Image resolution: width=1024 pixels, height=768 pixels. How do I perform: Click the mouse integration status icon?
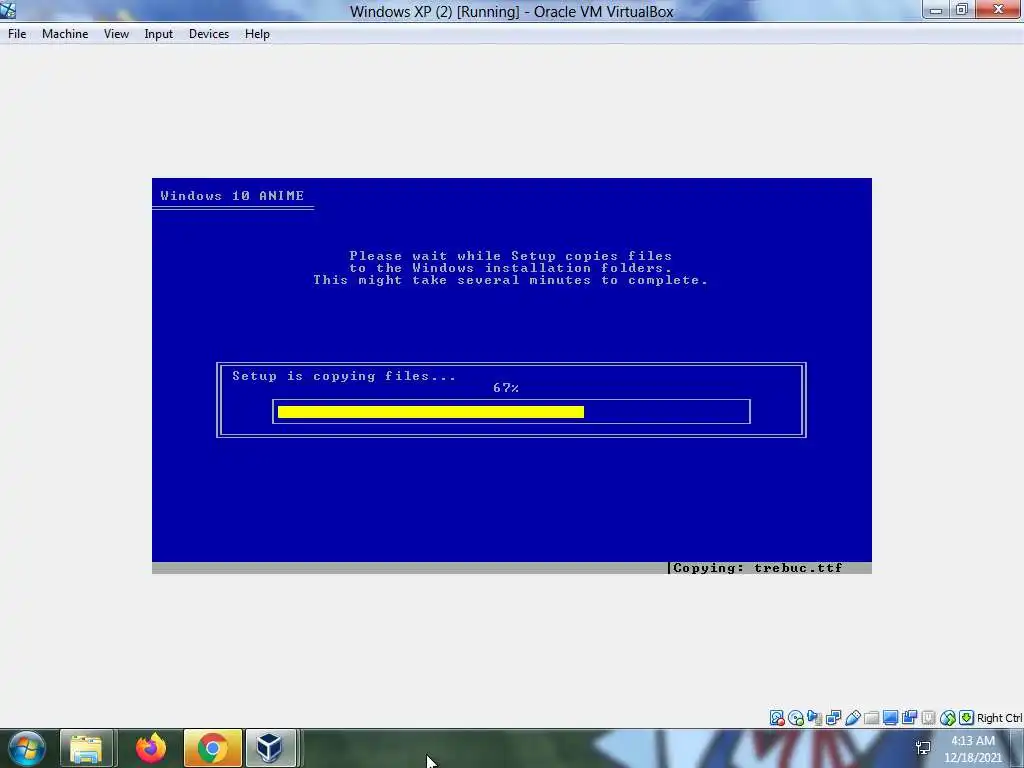tap(948, 718)
